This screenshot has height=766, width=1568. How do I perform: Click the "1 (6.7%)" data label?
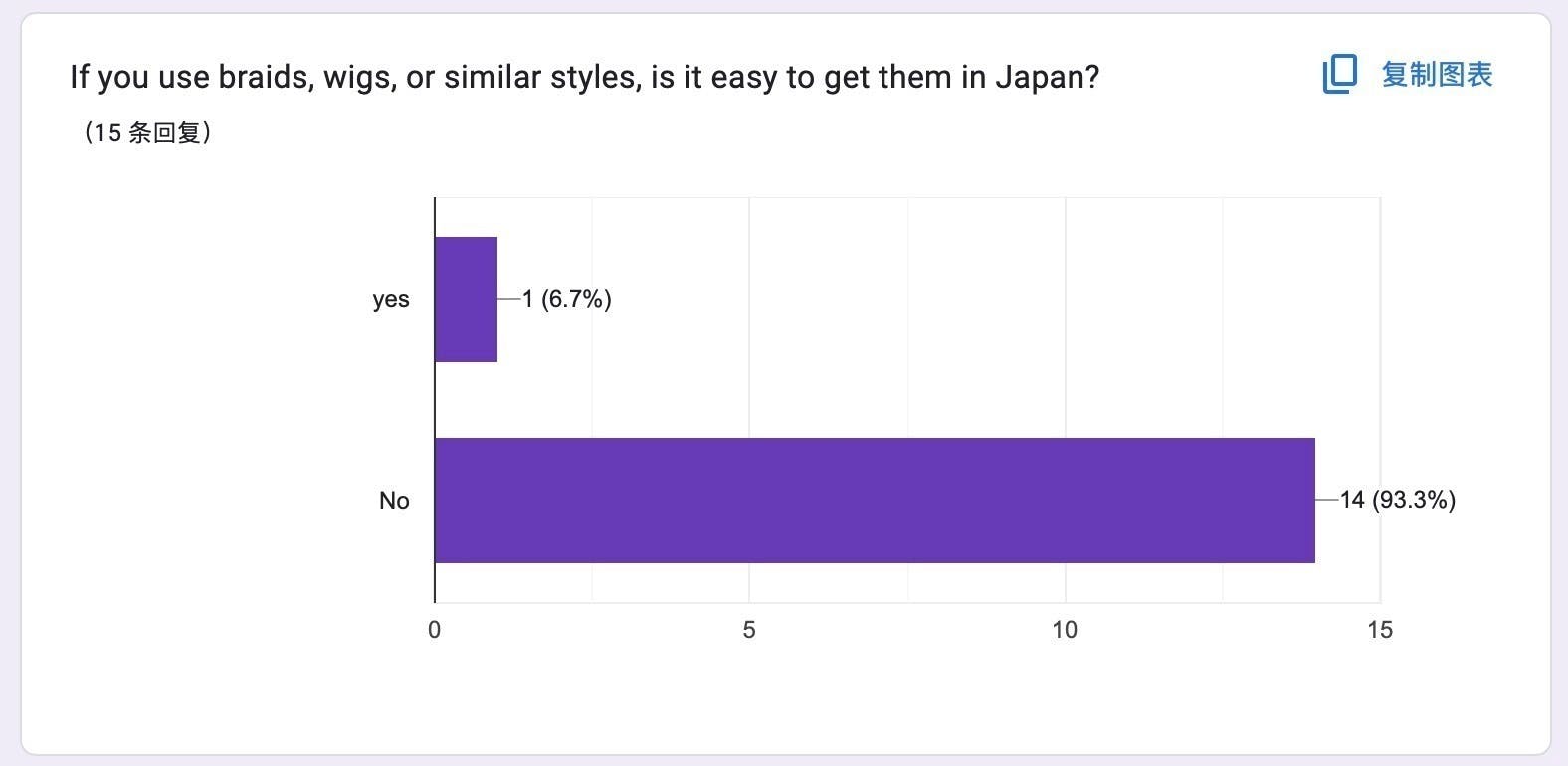pos(567,299)
